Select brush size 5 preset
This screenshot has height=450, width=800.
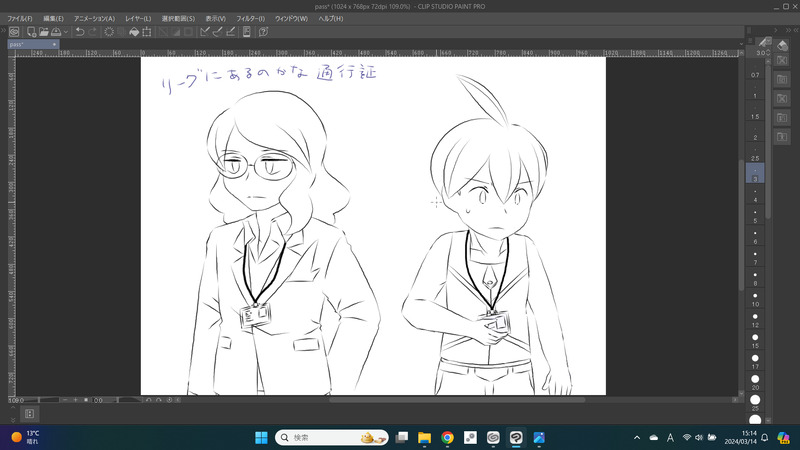755,217
